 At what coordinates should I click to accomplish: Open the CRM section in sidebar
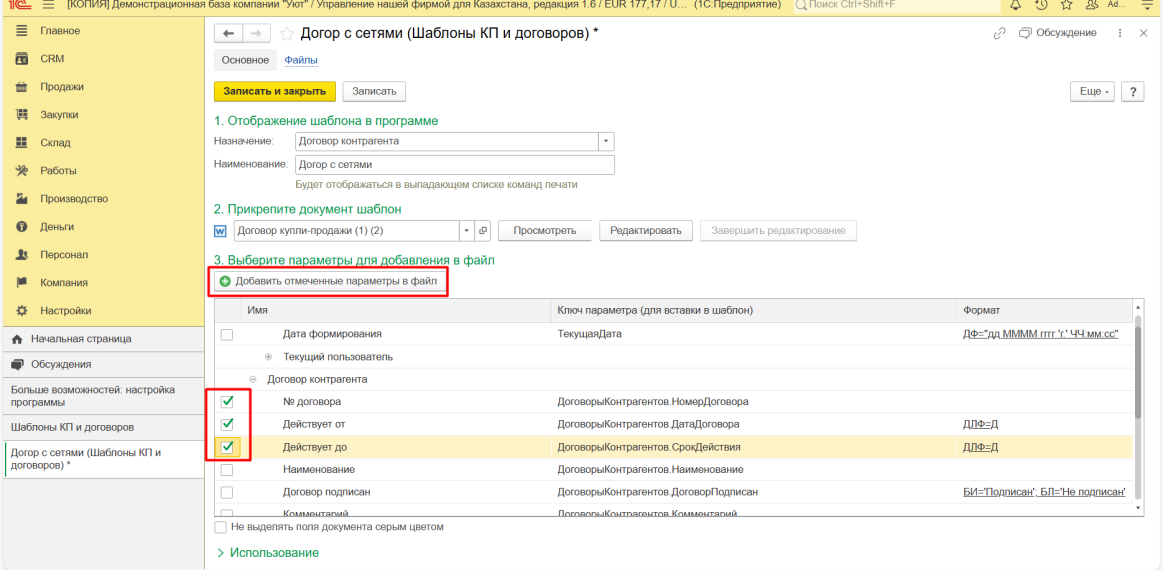click(x=52, y=59)
